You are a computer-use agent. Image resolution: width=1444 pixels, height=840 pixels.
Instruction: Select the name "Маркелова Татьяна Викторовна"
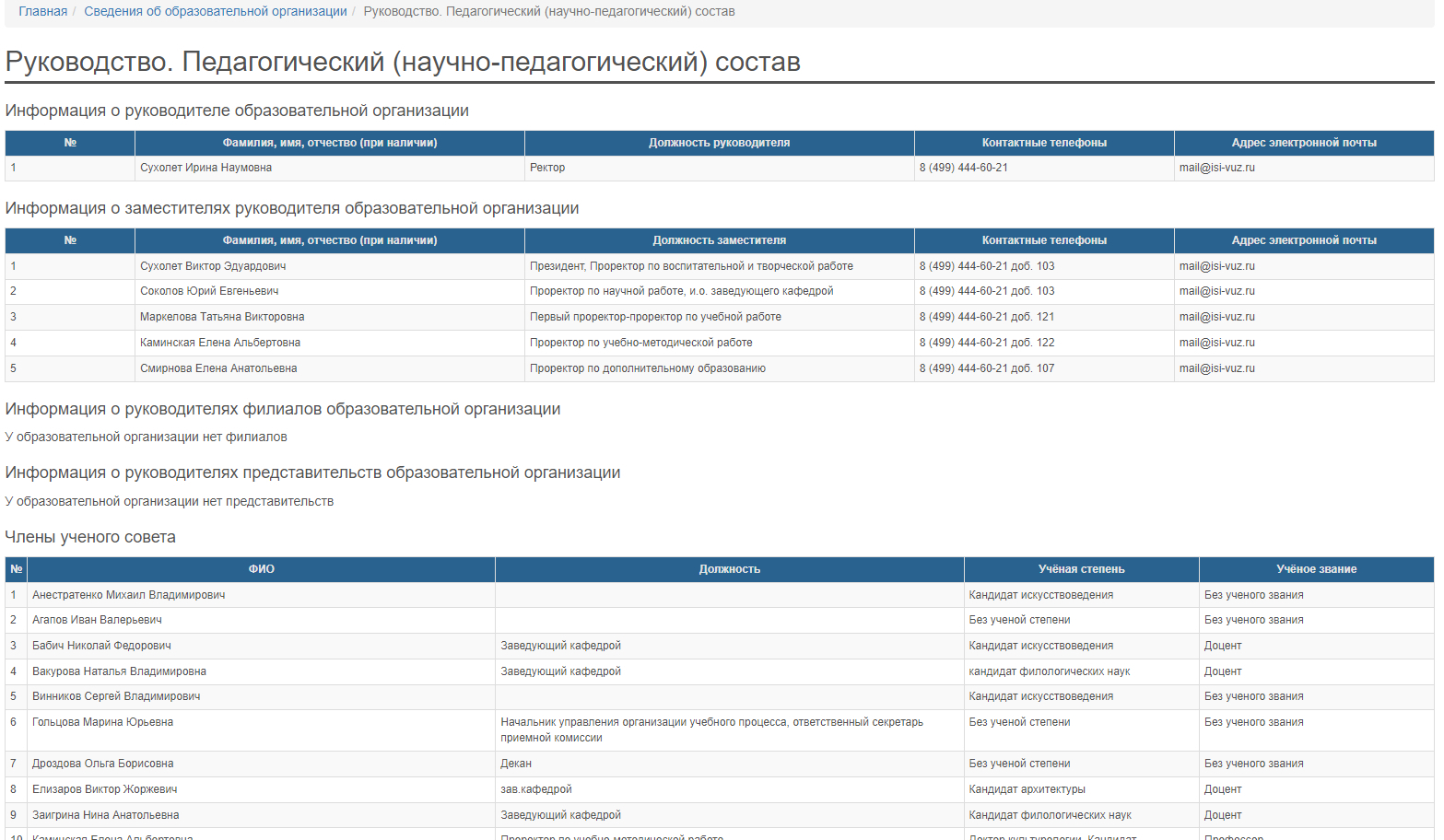pos(222,317)
